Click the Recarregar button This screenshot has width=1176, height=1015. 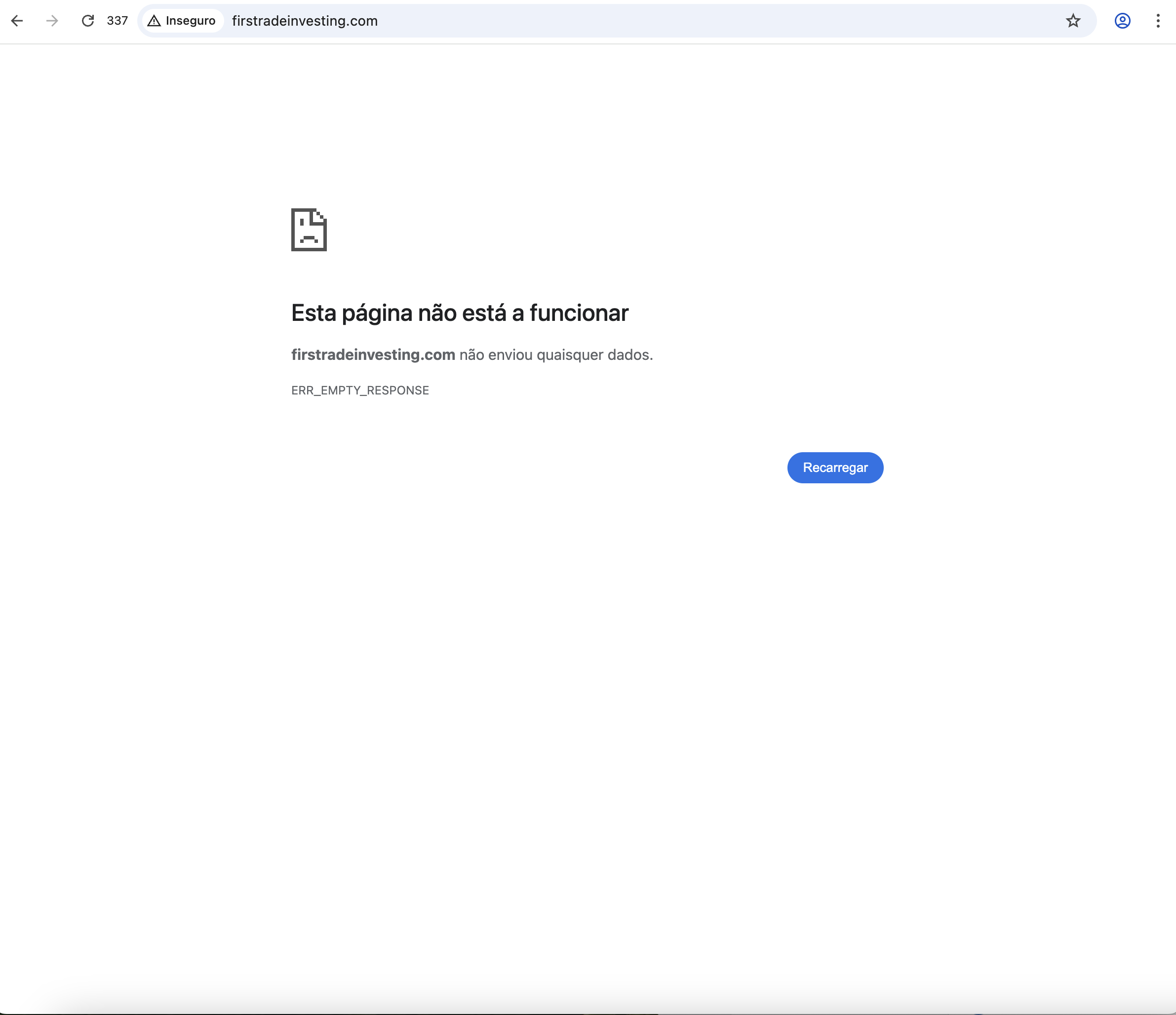pyautogui.click(x=835, y=468)
